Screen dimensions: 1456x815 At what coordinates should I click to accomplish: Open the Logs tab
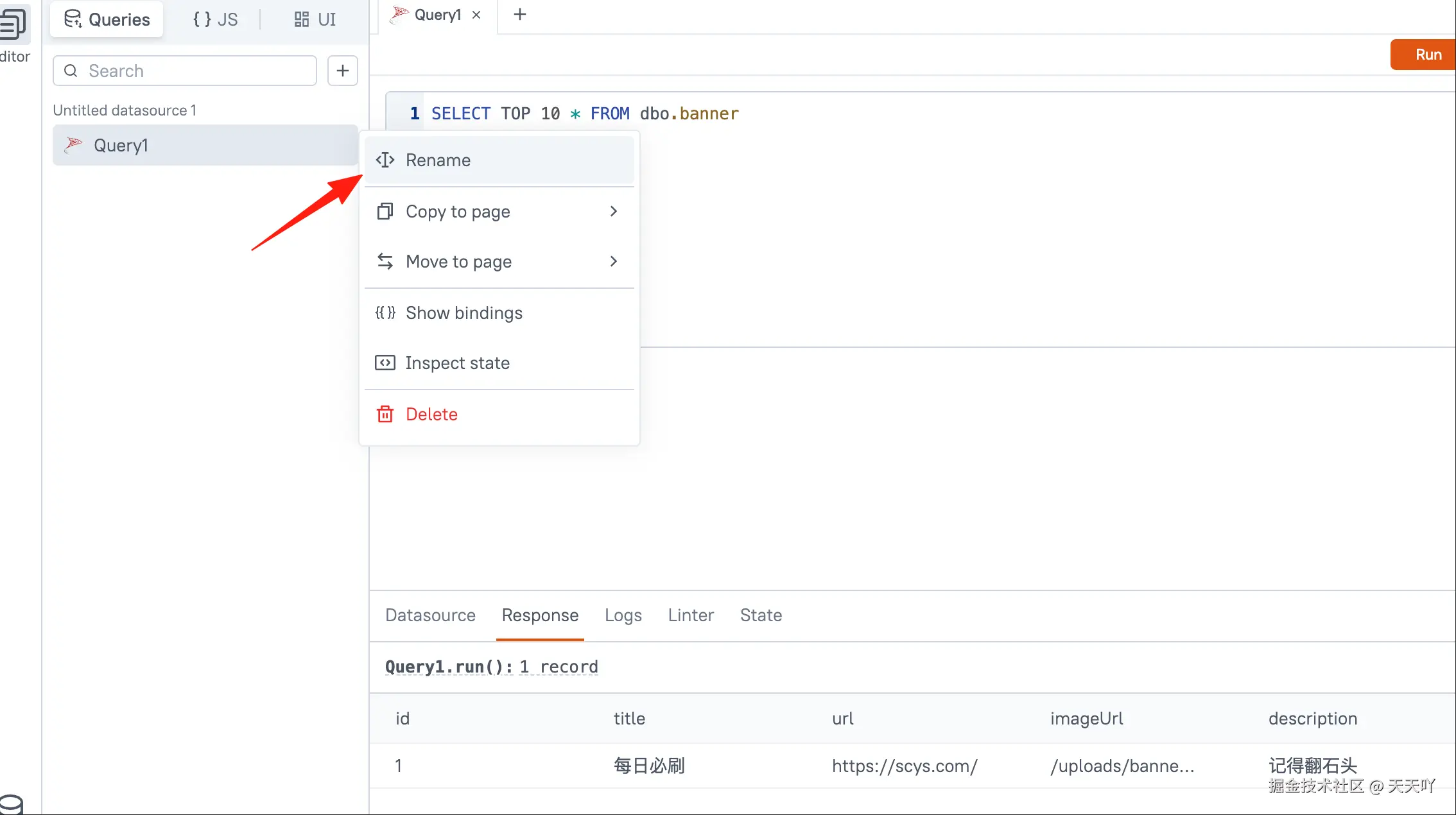623,615
